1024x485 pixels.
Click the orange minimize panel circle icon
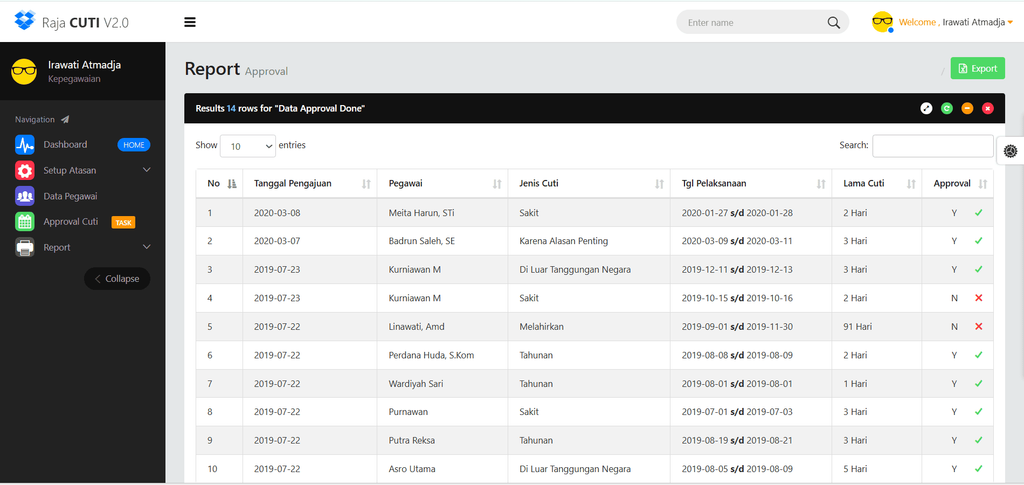(967, 108)
